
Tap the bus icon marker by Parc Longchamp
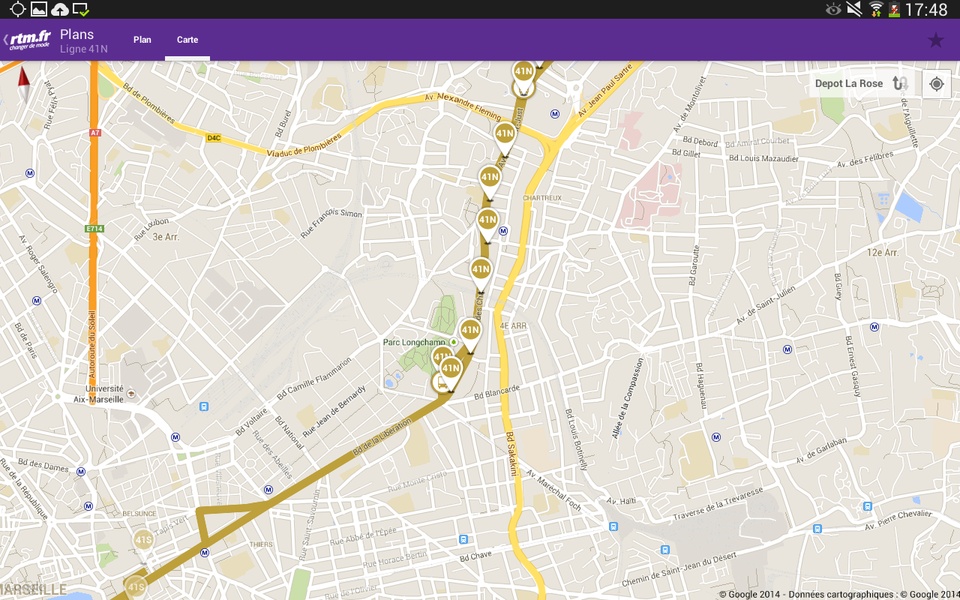(440, 384)
